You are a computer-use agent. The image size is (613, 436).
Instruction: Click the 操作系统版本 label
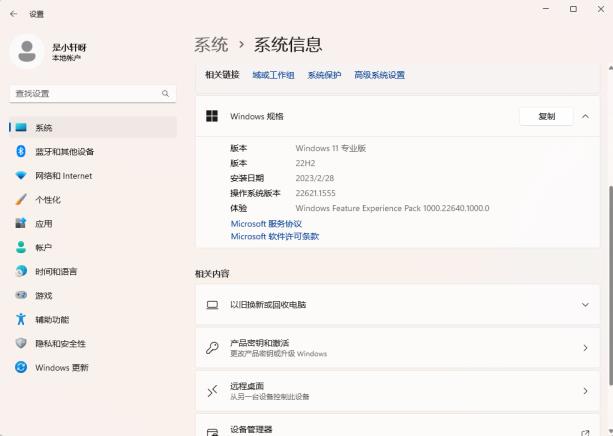pos(255,193)
